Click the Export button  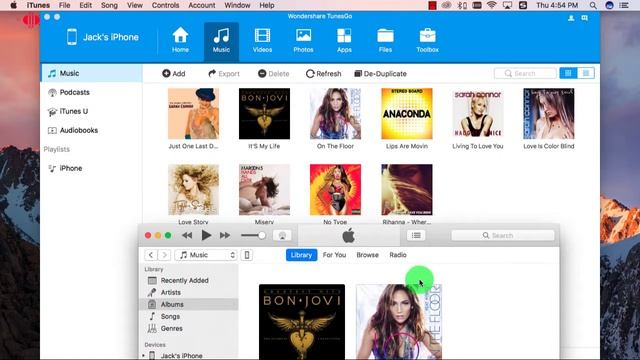(x=224, y=73)
